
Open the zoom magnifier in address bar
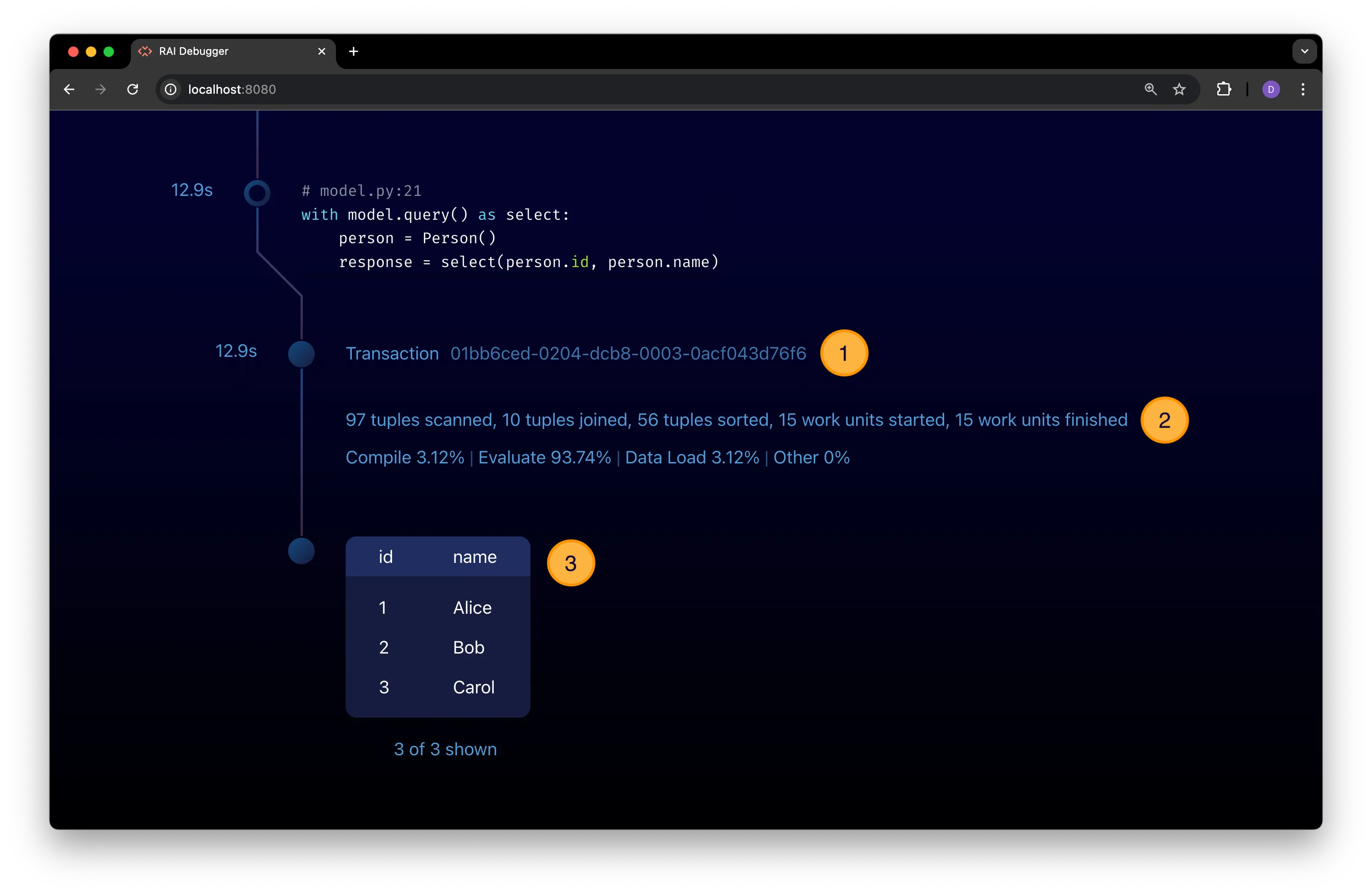pyautogui.click(x=1150, y=89)
